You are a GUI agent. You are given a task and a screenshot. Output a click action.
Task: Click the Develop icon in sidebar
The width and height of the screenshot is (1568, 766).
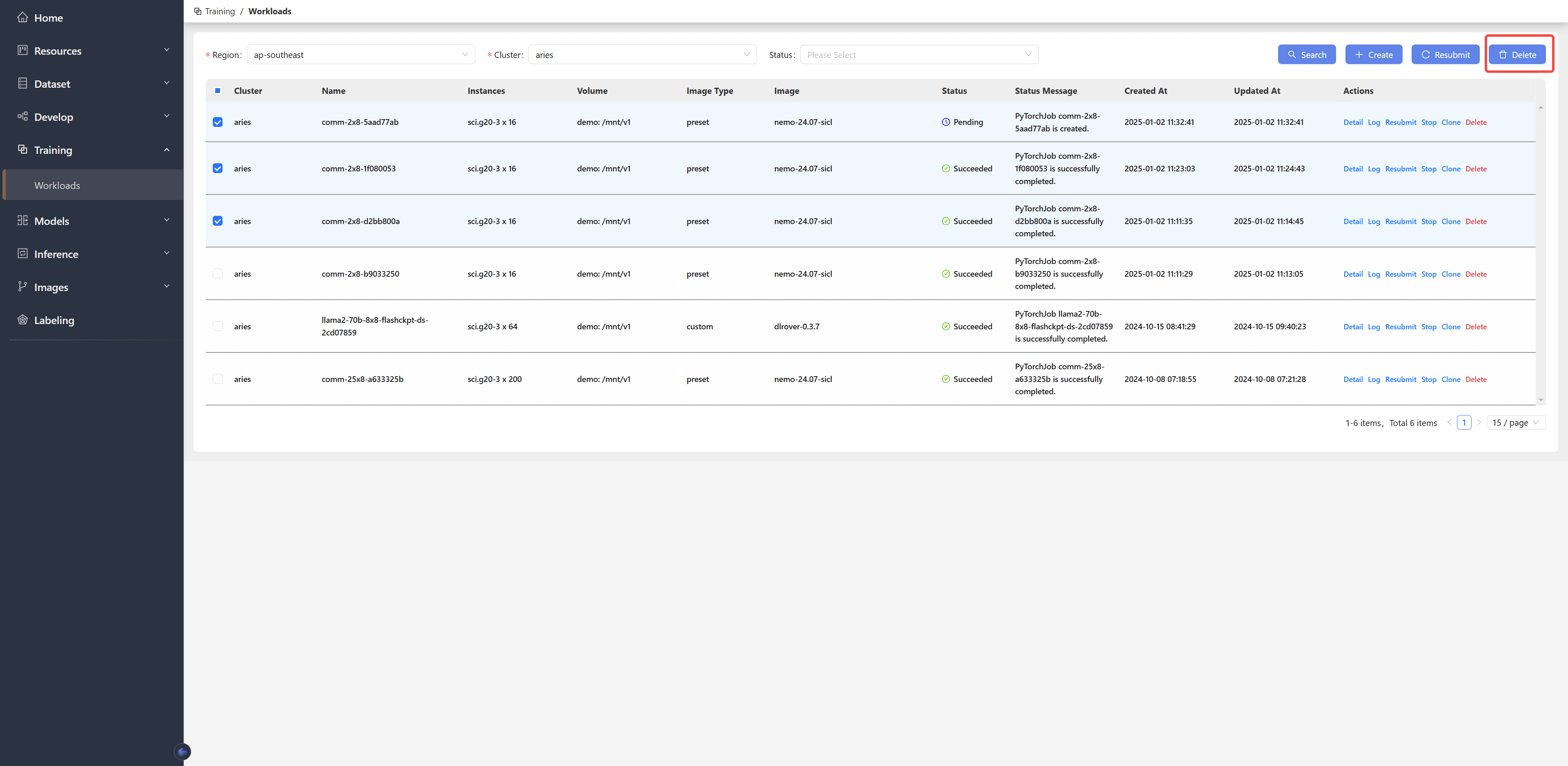point(22,116)
